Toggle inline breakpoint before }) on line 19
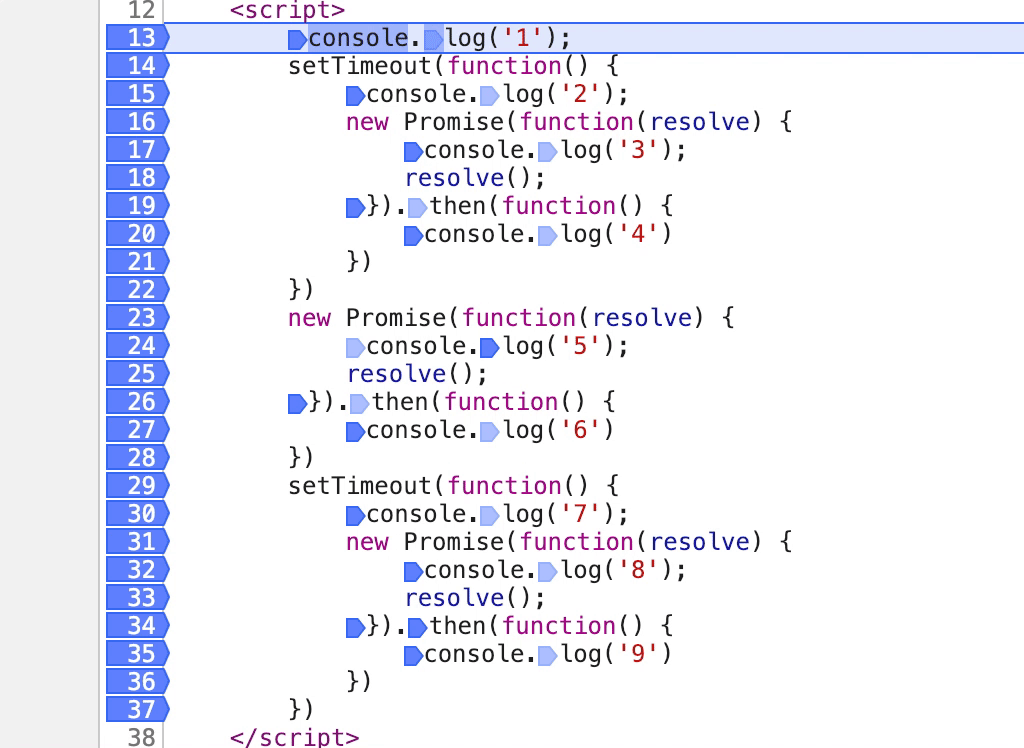The height and width of the screenshot is (748, 1024). point(355,208)
